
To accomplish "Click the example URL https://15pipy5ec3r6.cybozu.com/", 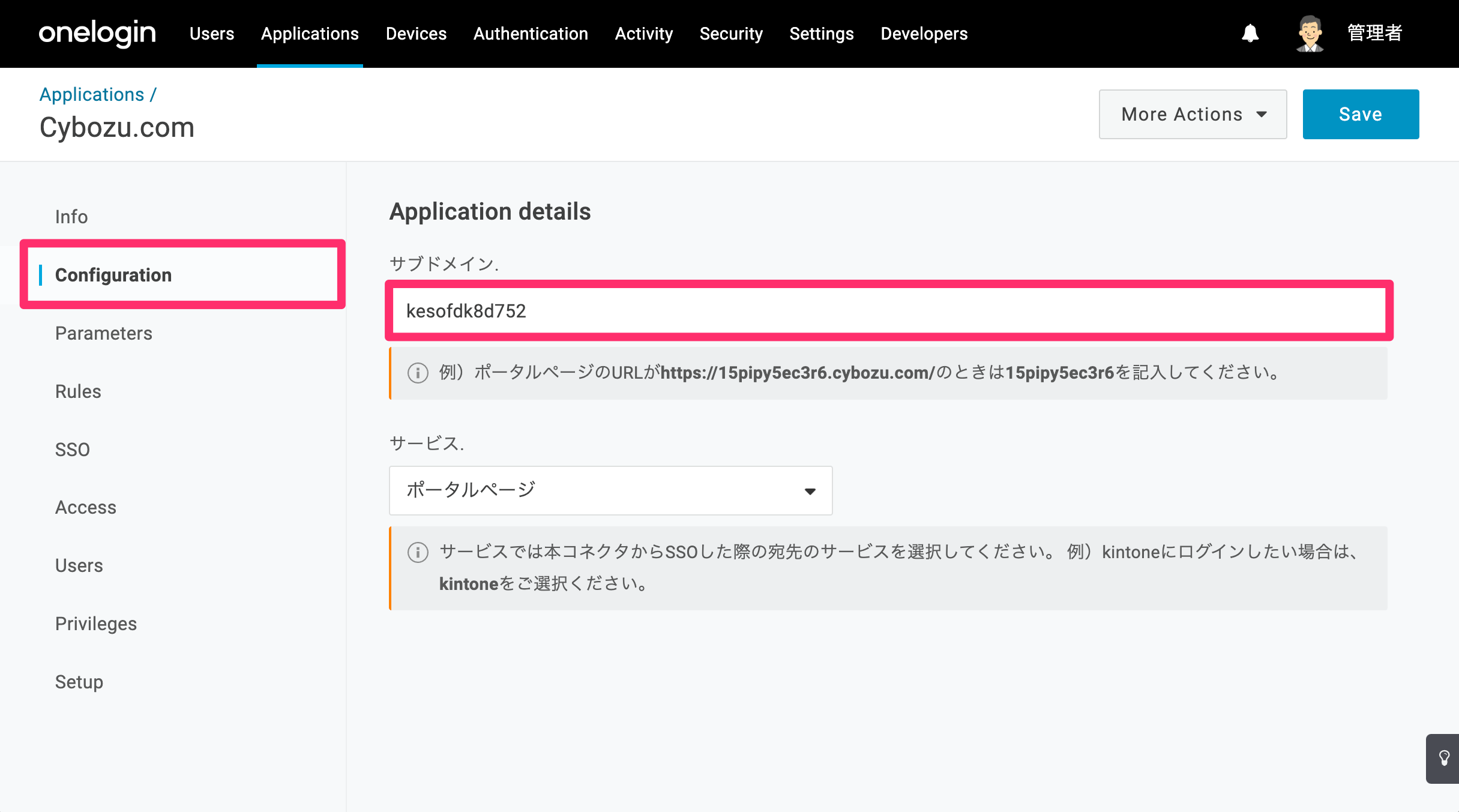I will tap(798, 373).
